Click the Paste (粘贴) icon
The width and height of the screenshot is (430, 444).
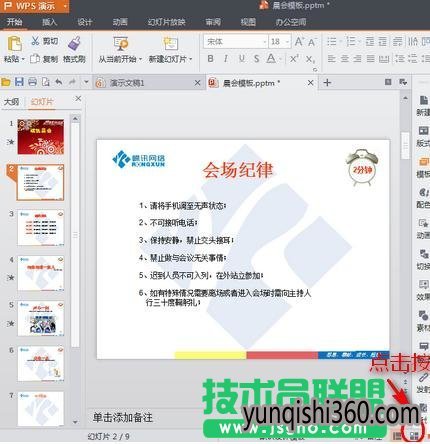pyautogui.click(x=14, y=43)
